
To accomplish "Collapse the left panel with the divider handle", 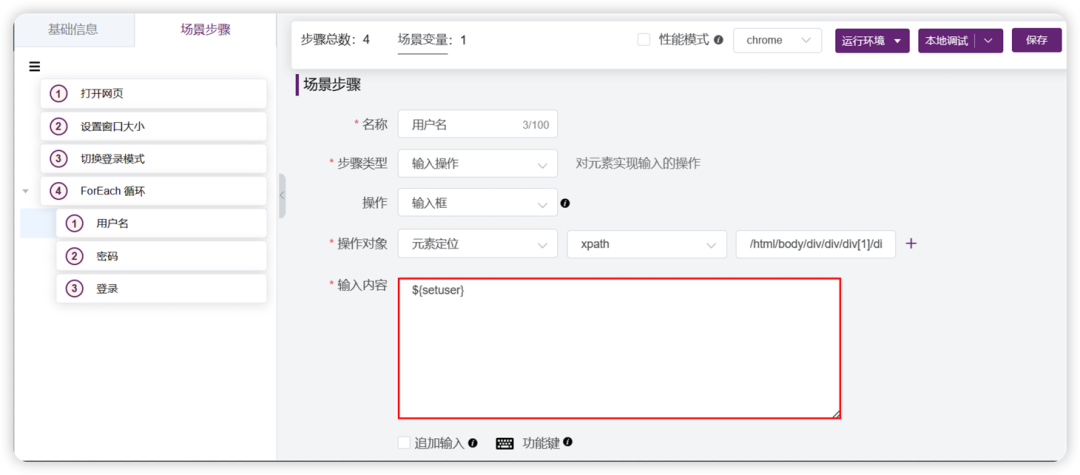I will [x=282, y=196].
